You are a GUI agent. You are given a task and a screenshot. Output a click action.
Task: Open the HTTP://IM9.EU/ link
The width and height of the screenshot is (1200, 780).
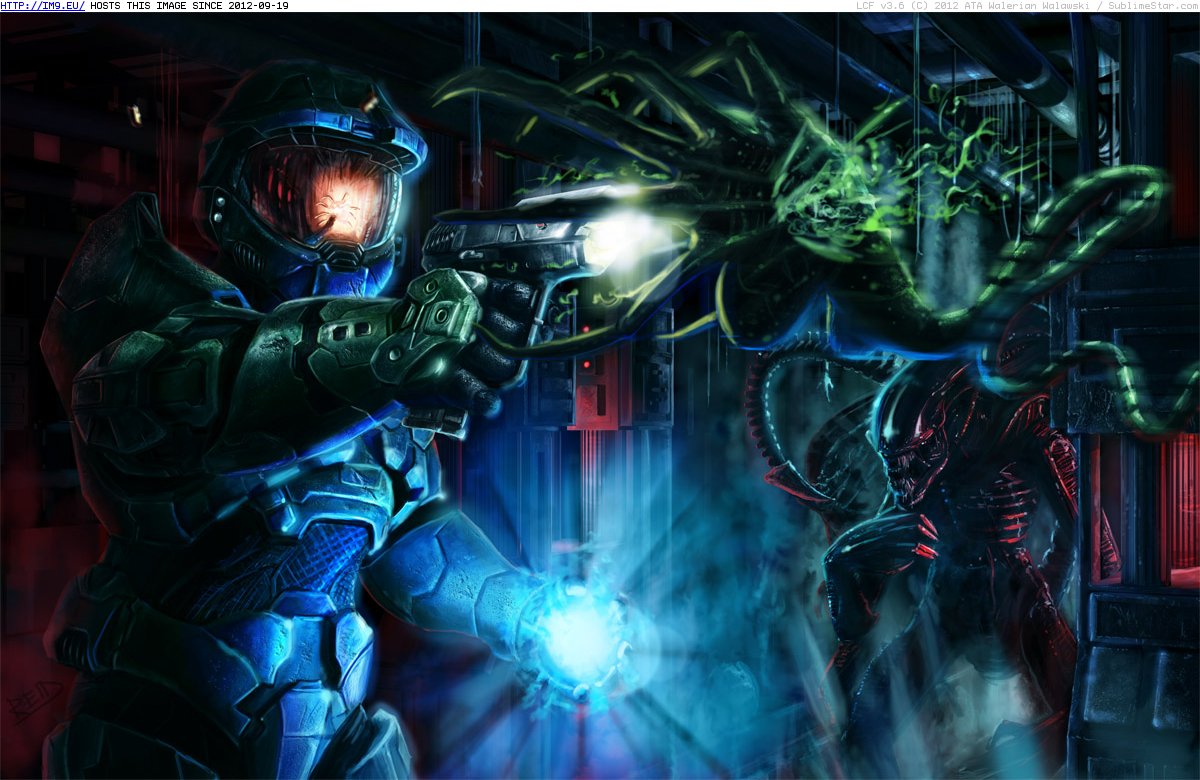pos(43,6)
